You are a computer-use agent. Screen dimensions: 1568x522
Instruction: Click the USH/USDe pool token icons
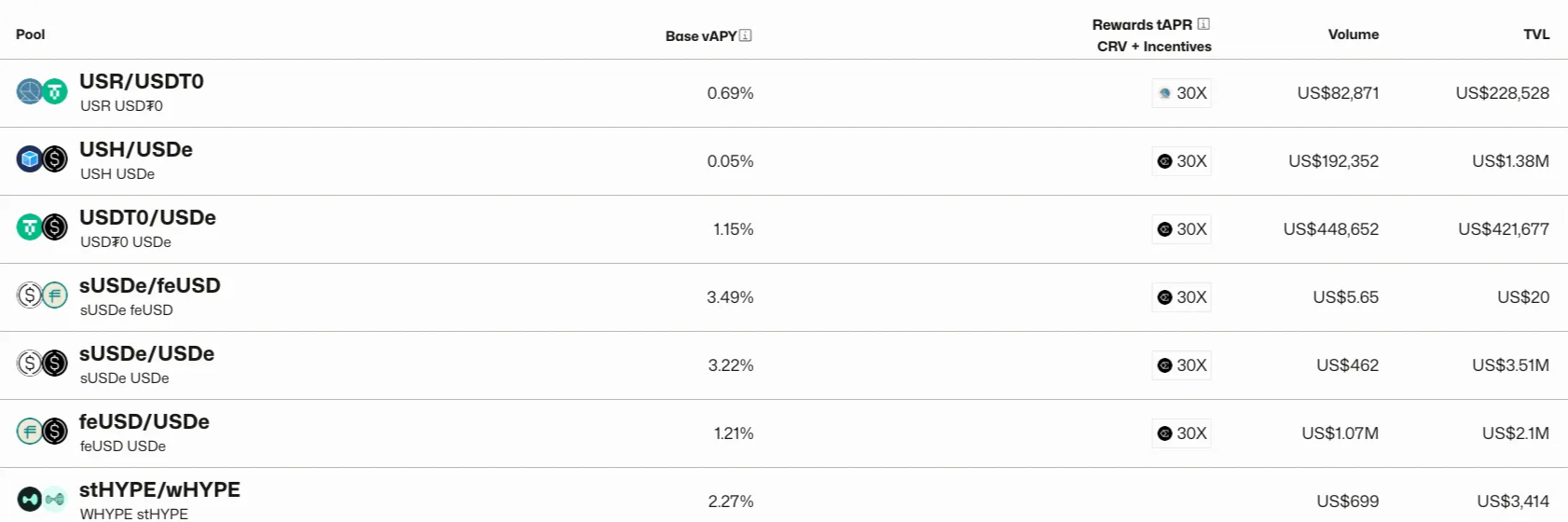pos(42,159)
